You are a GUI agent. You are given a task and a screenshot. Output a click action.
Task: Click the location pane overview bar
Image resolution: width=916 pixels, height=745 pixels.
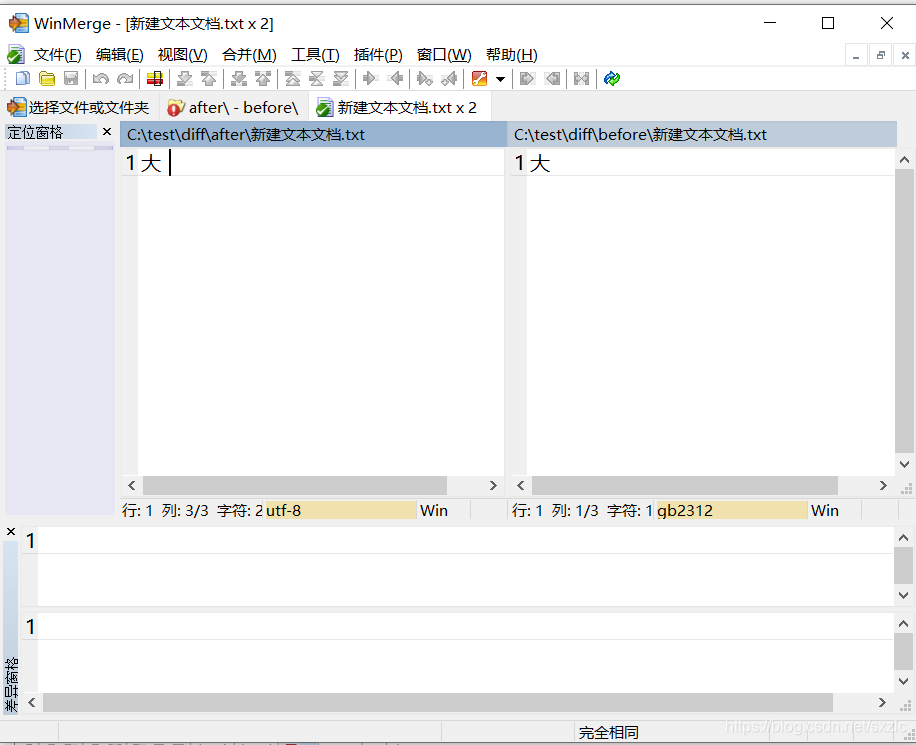60,148
